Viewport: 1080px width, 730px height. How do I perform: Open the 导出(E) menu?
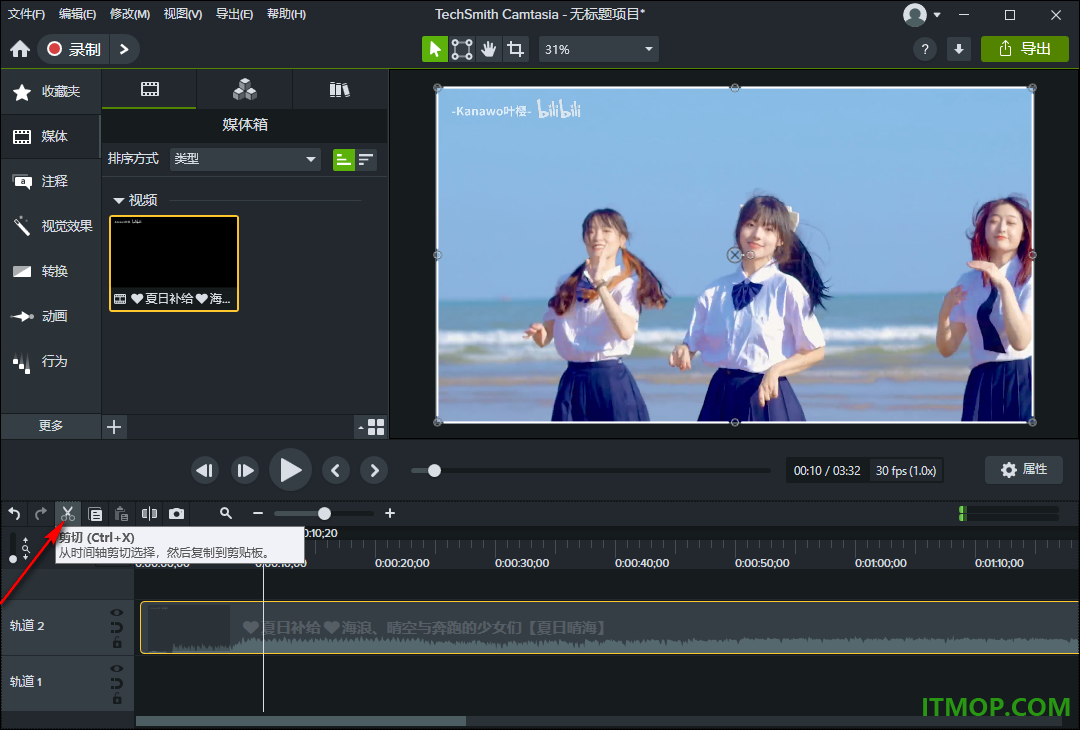click(234, 14)
